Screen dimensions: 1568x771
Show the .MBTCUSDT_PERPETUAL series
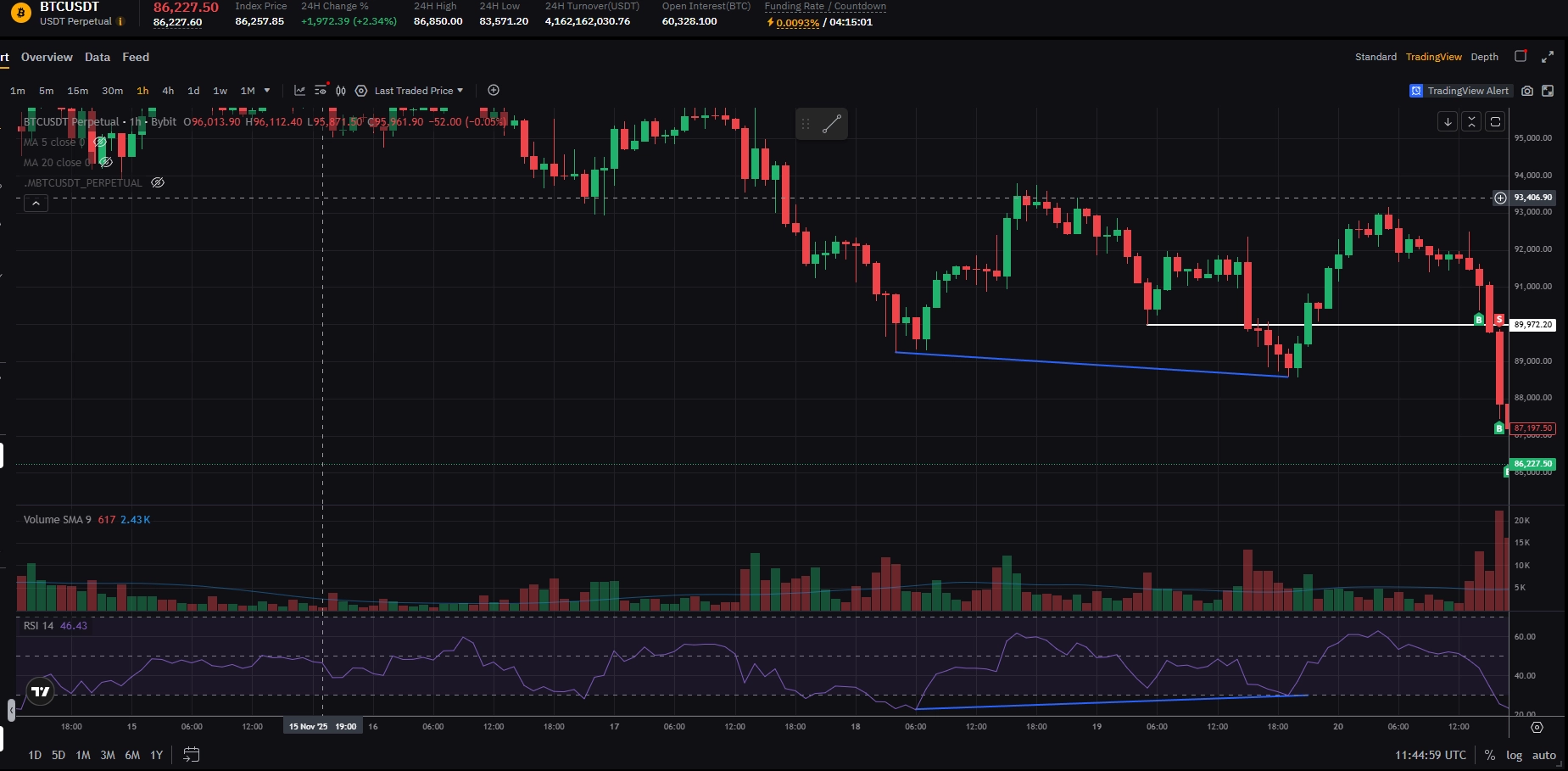click(158, 182)
